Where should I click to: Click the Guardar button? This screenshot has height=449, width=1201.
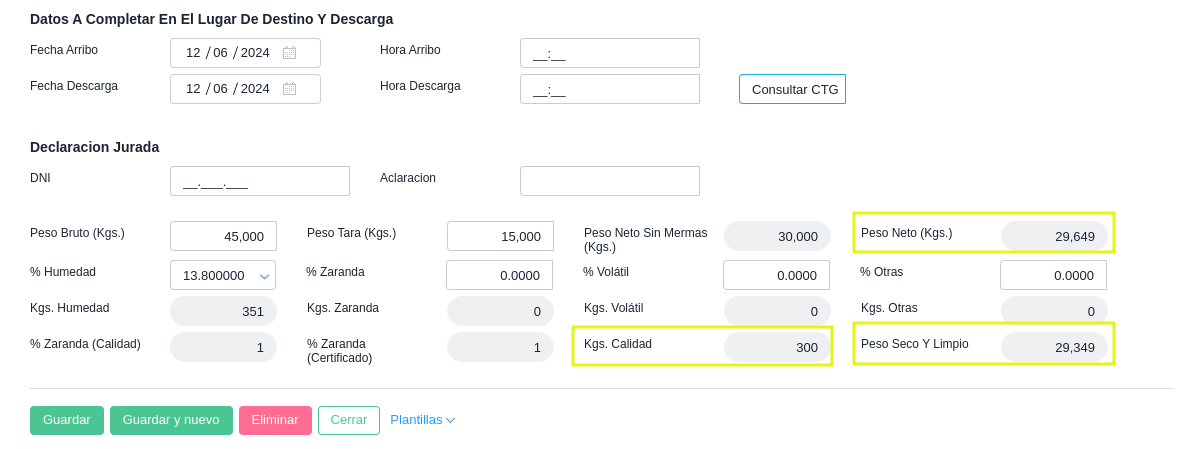[67, 420]
